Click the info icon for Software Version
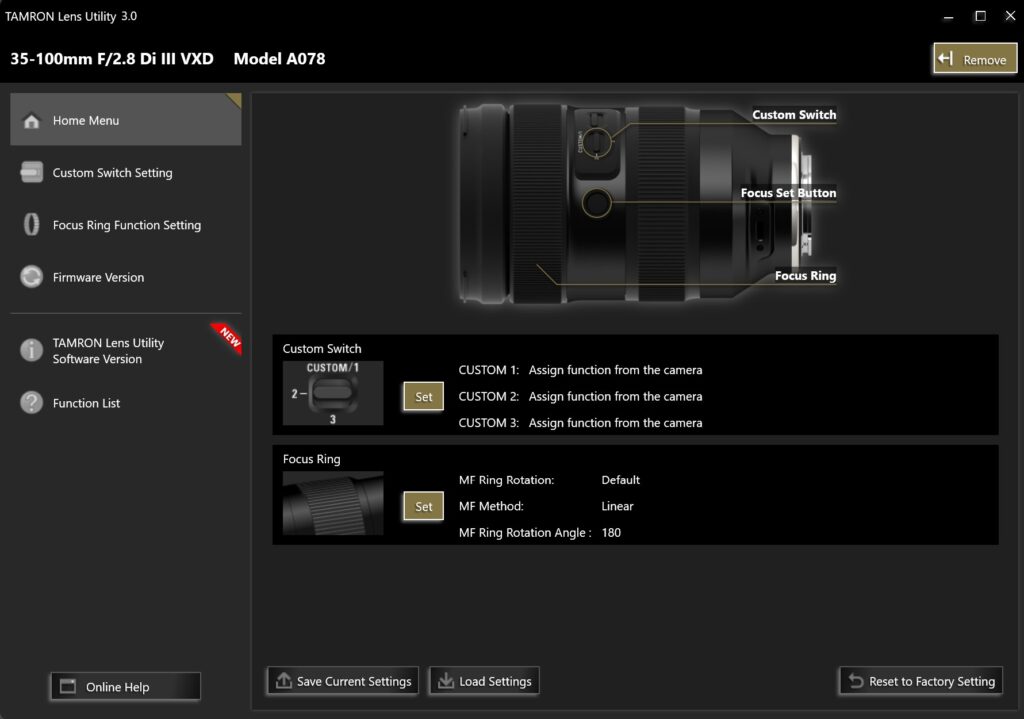 32,350
